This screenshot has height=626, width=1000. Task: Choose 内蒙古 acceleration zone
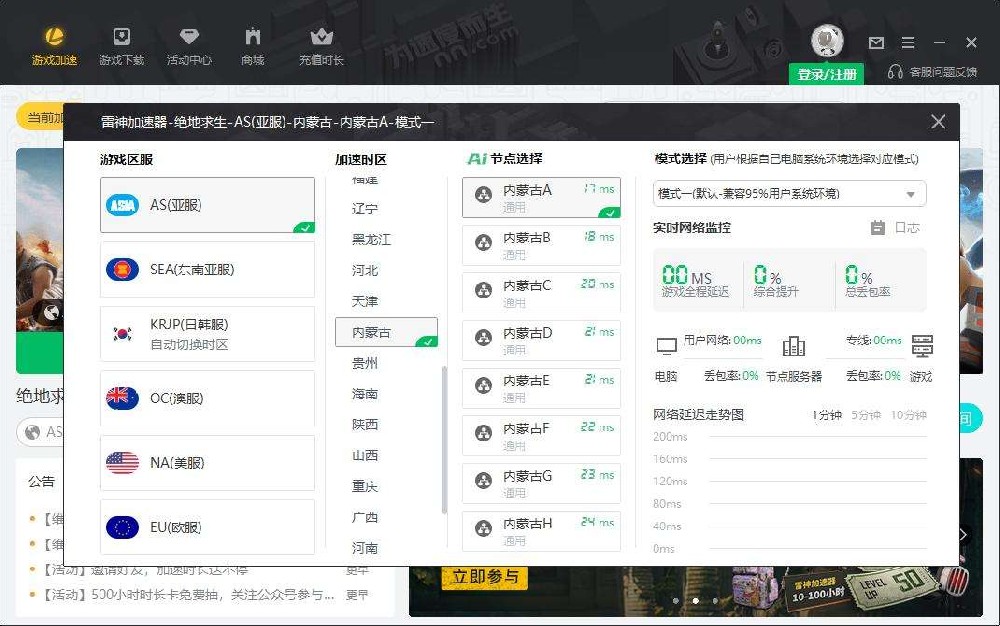tap(386, 332)
